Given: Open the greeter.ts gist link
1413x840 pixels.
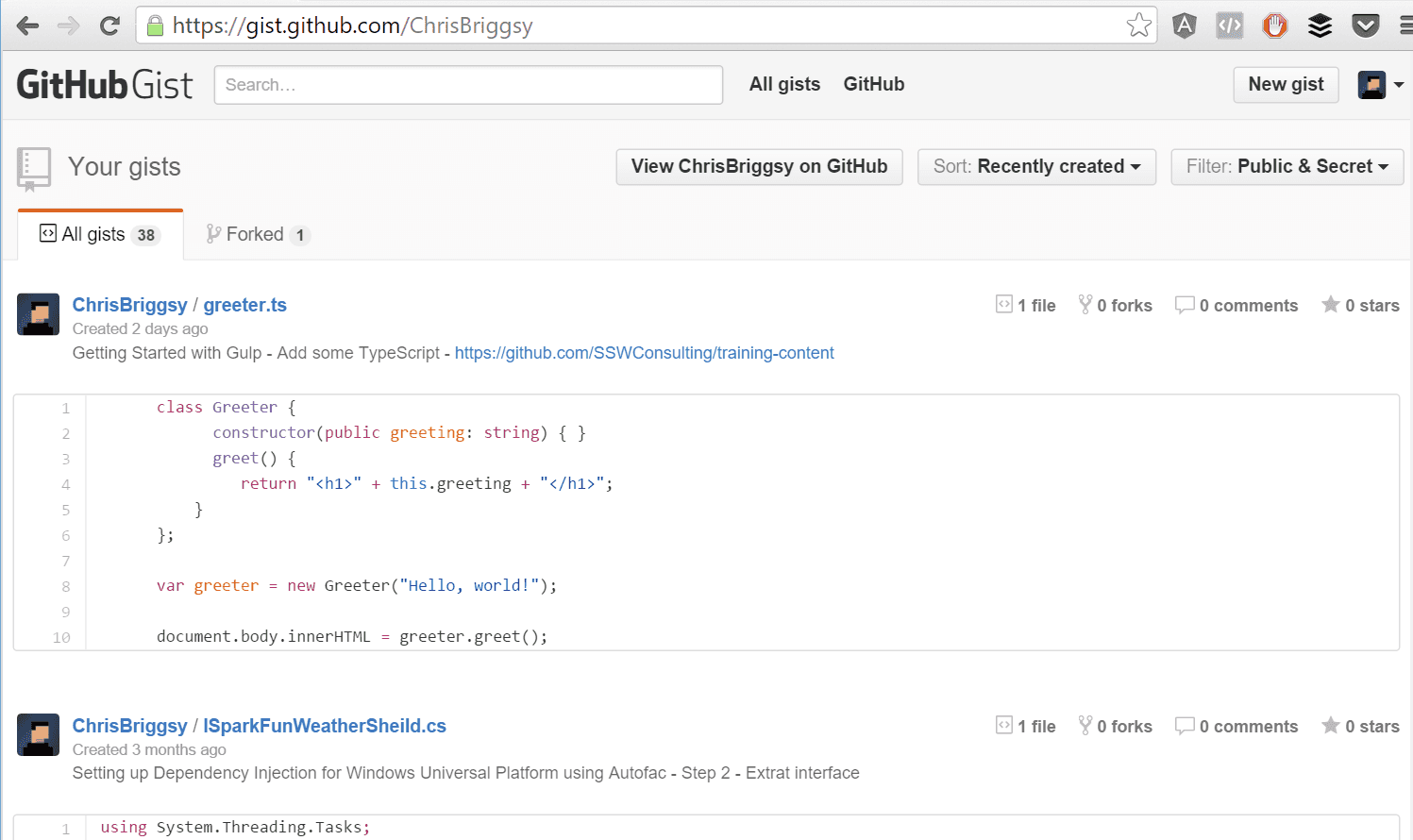Looking at the screenshot, I should click(244, 305).
